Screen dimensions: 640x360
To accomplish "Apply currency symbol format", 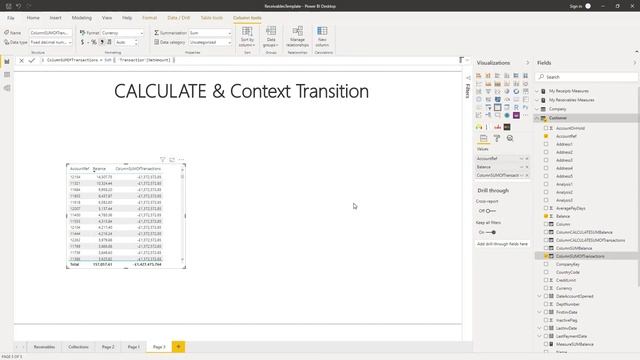I will (82, 42).
